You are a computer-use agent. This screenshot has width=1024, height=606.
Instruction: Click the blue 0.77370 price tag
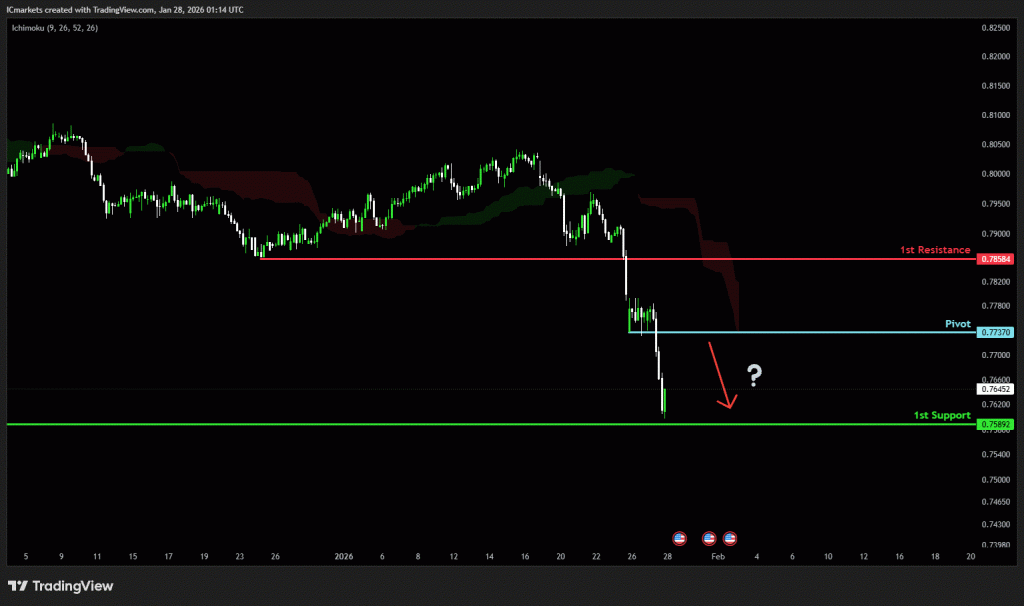click(x=996, y=332)
